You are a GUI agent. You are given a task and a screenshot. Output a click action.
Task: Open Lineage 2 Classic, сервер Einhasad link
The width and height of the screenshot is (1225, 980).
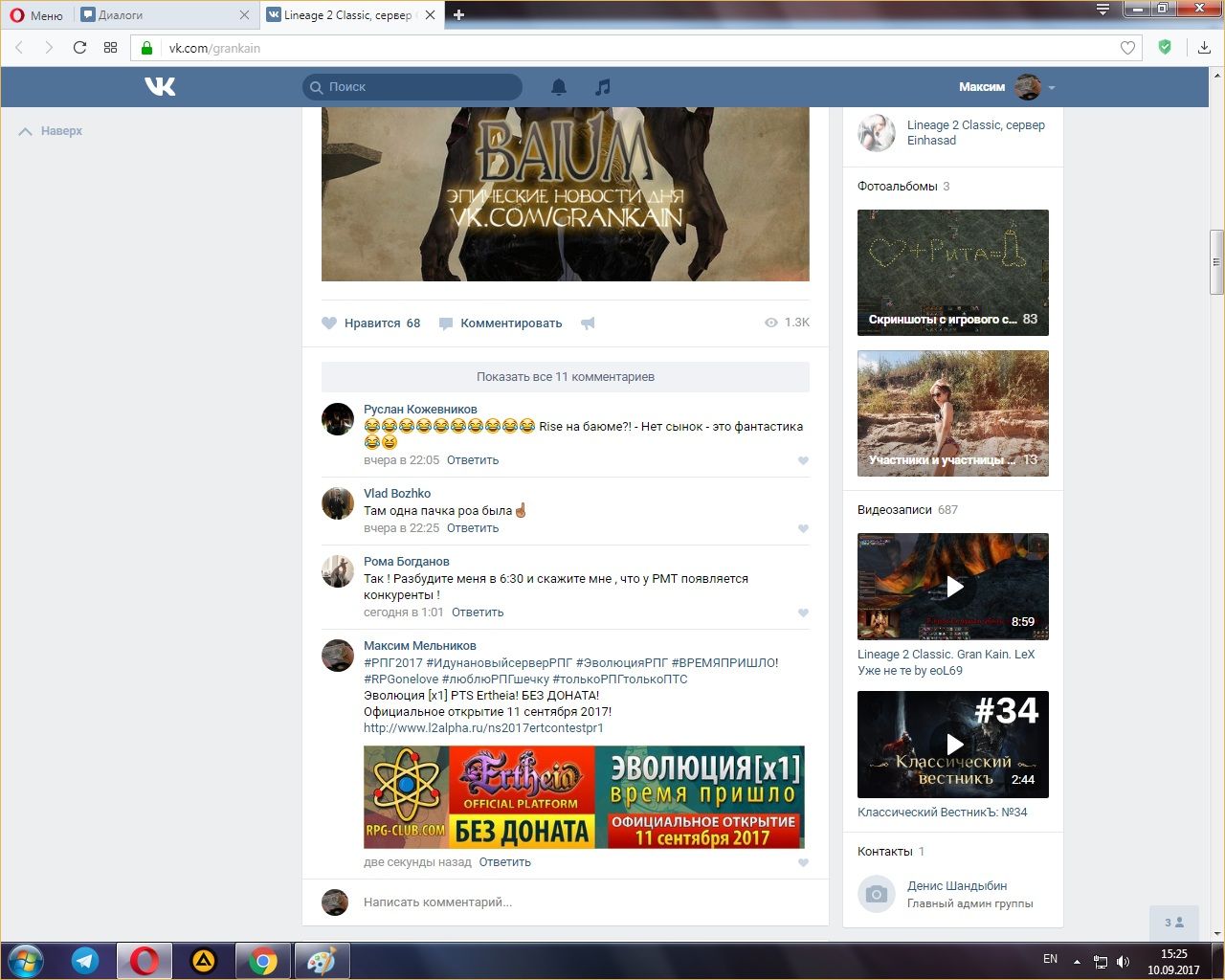[976, 133]
